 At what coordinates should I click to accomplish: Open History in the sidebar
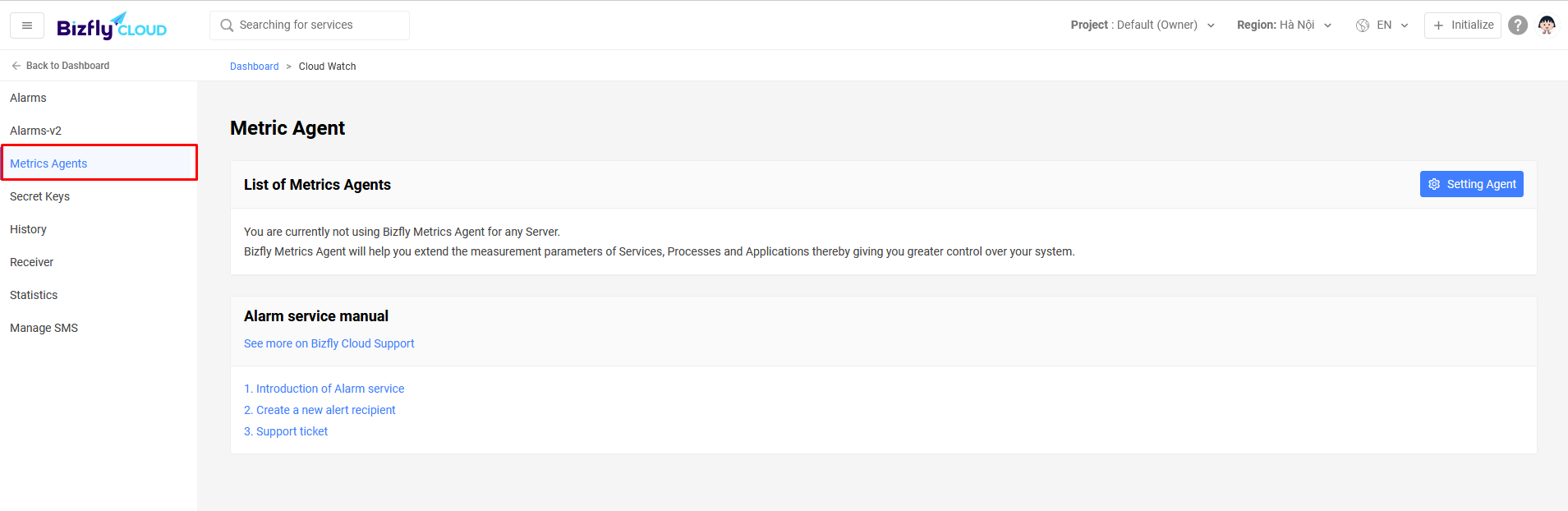click(x=99, y=229)
